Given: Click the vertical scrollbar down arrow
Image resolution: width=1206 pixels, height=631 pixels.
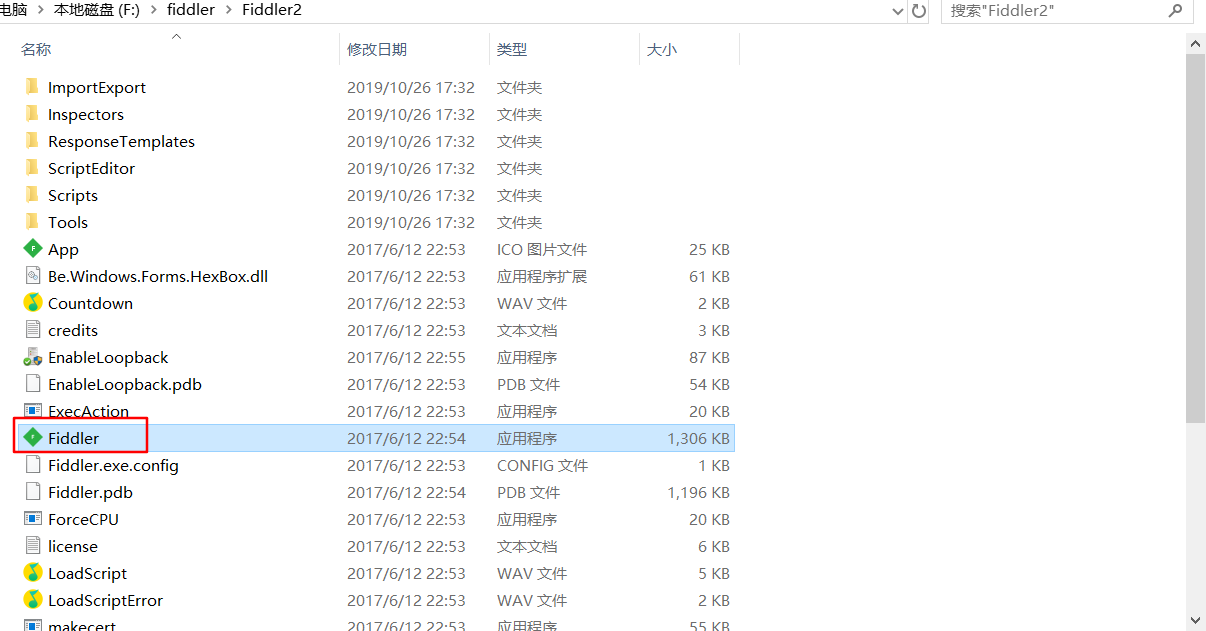Looking at the screenshot, I should click(1196, 620).
